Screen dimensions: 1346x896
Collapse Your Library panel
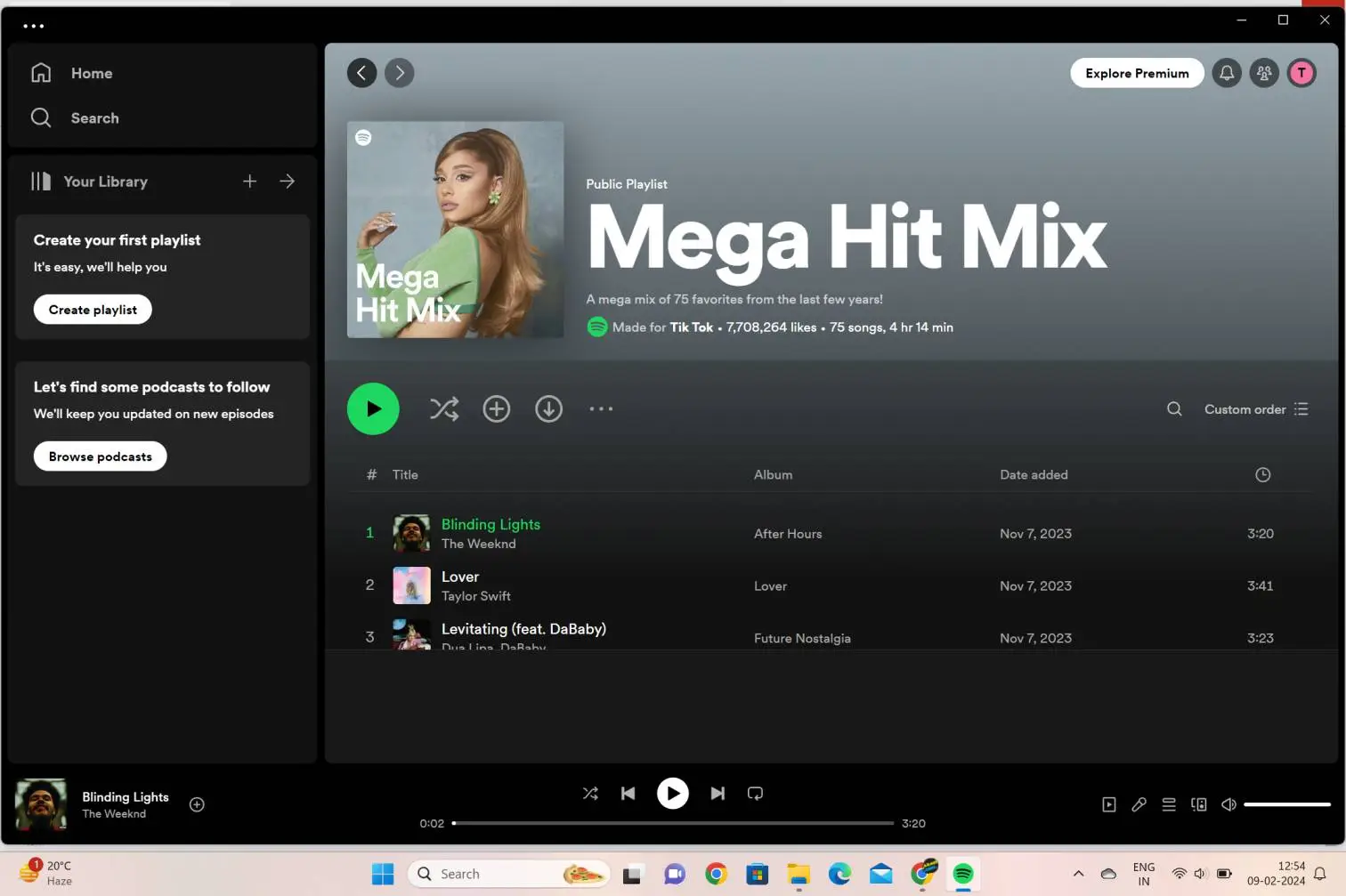[x=89, y=182]
